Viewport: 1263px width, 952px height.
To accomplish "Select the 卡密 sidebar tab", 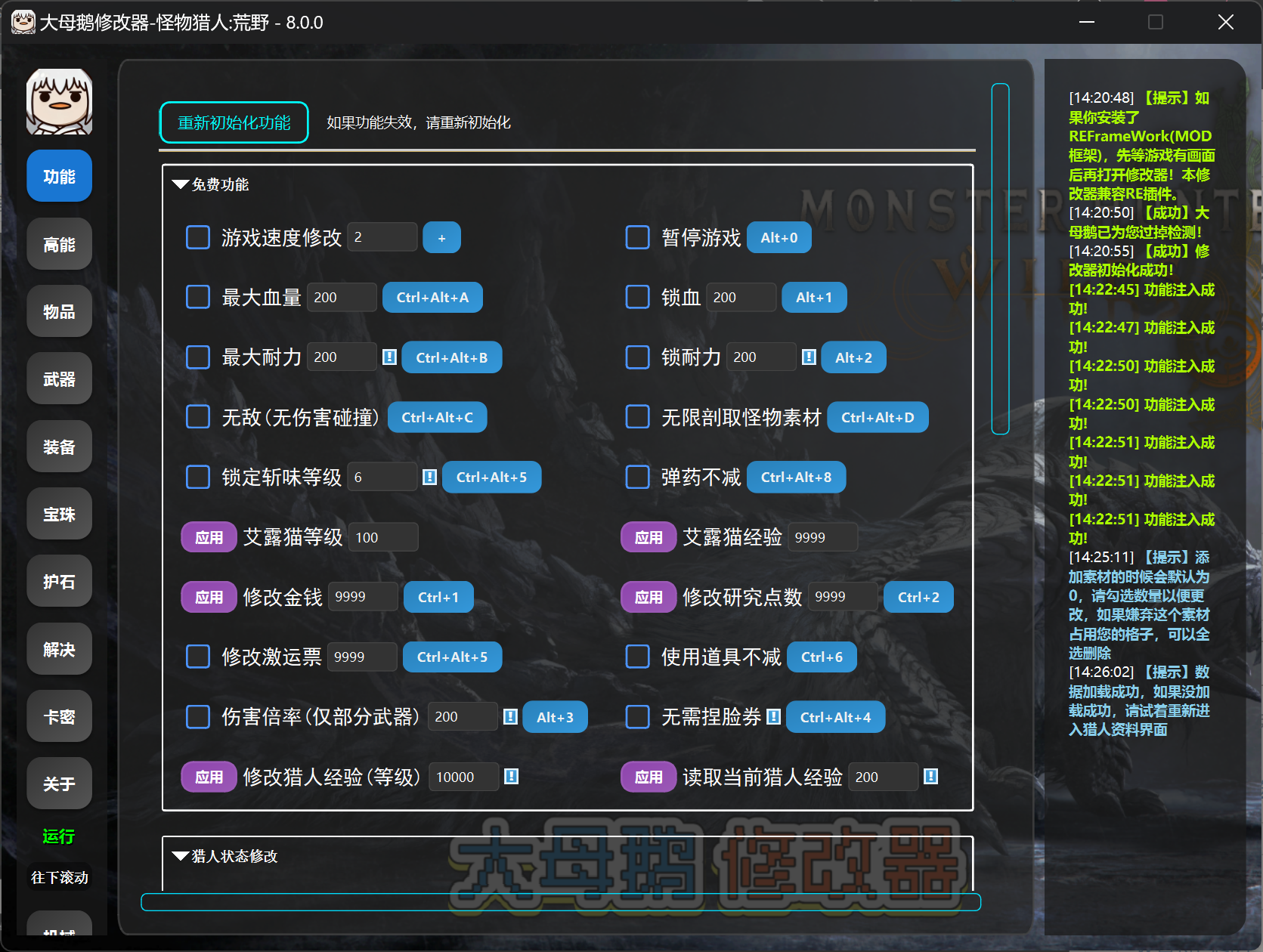I will [59, 717].
